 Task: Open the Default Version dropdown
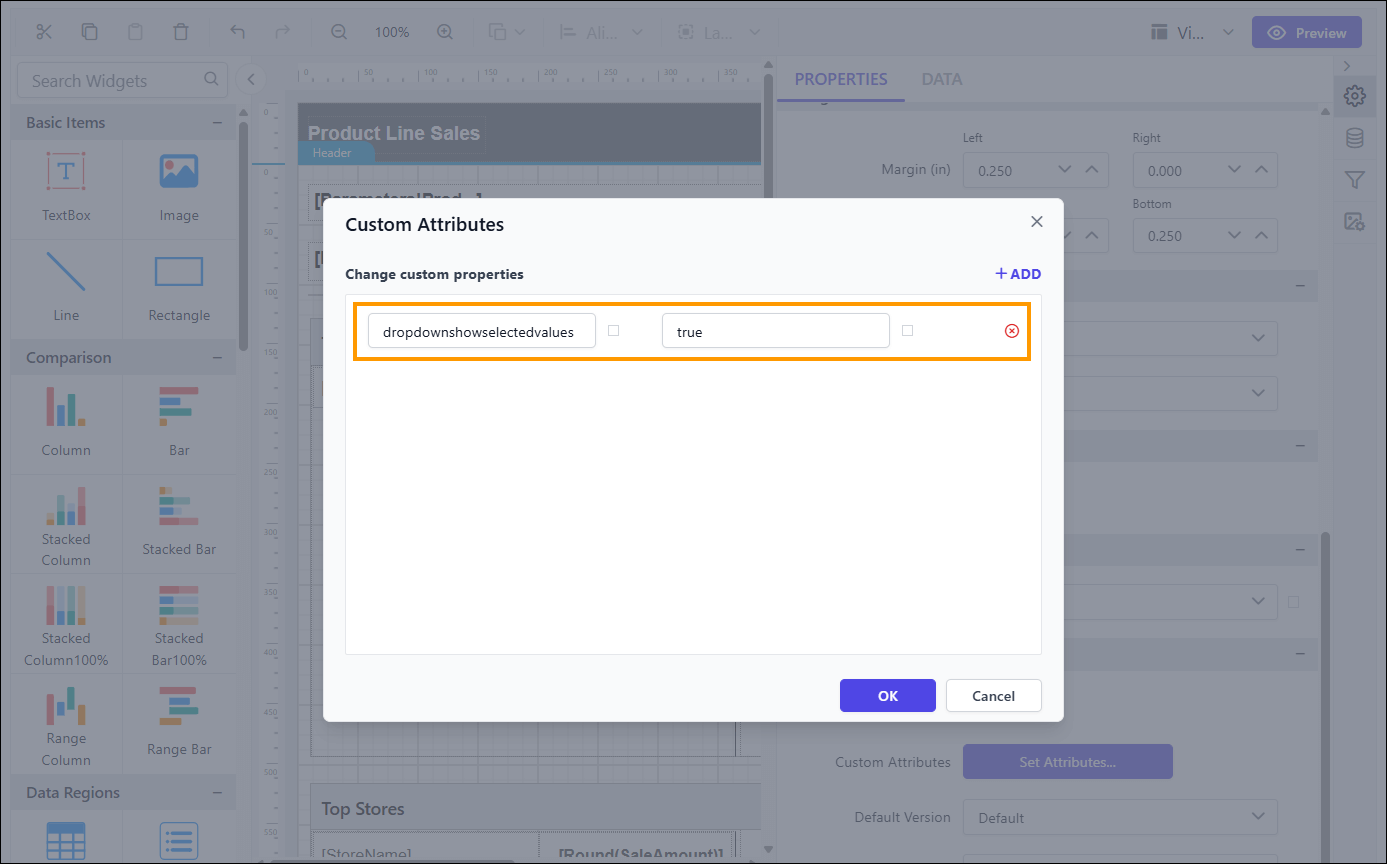coord(1119,817)
